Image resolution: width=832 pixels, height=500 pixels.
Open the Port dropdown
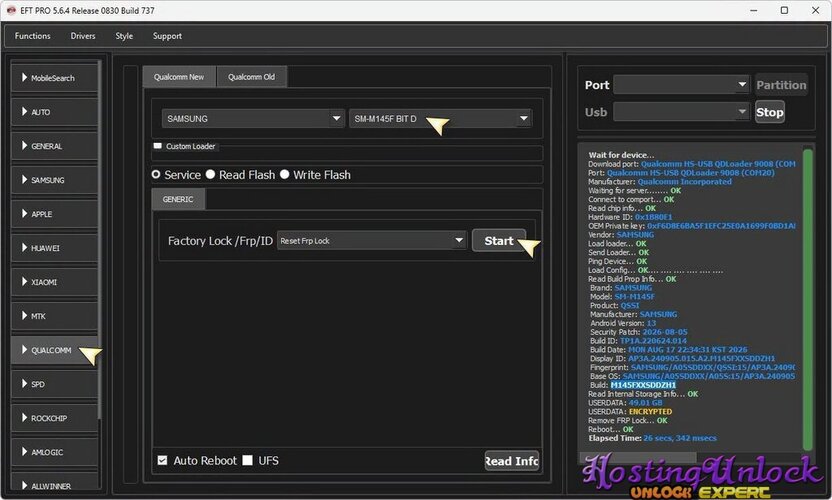[x=681, y=84]
